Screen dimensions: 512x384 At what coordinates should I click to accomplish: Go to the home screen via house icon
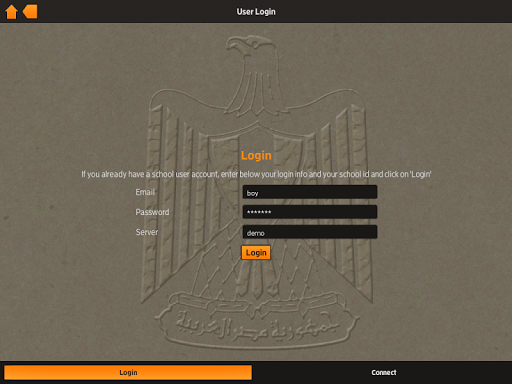click(x=11, y=12)
